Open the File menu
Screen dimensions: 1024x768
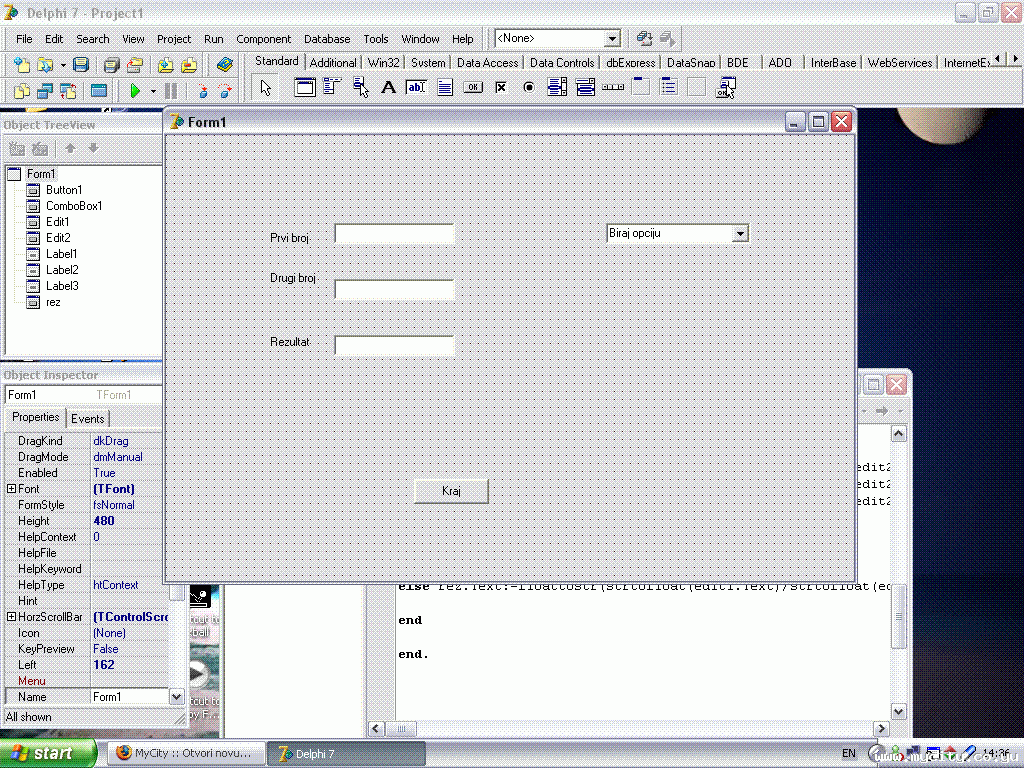24,39
